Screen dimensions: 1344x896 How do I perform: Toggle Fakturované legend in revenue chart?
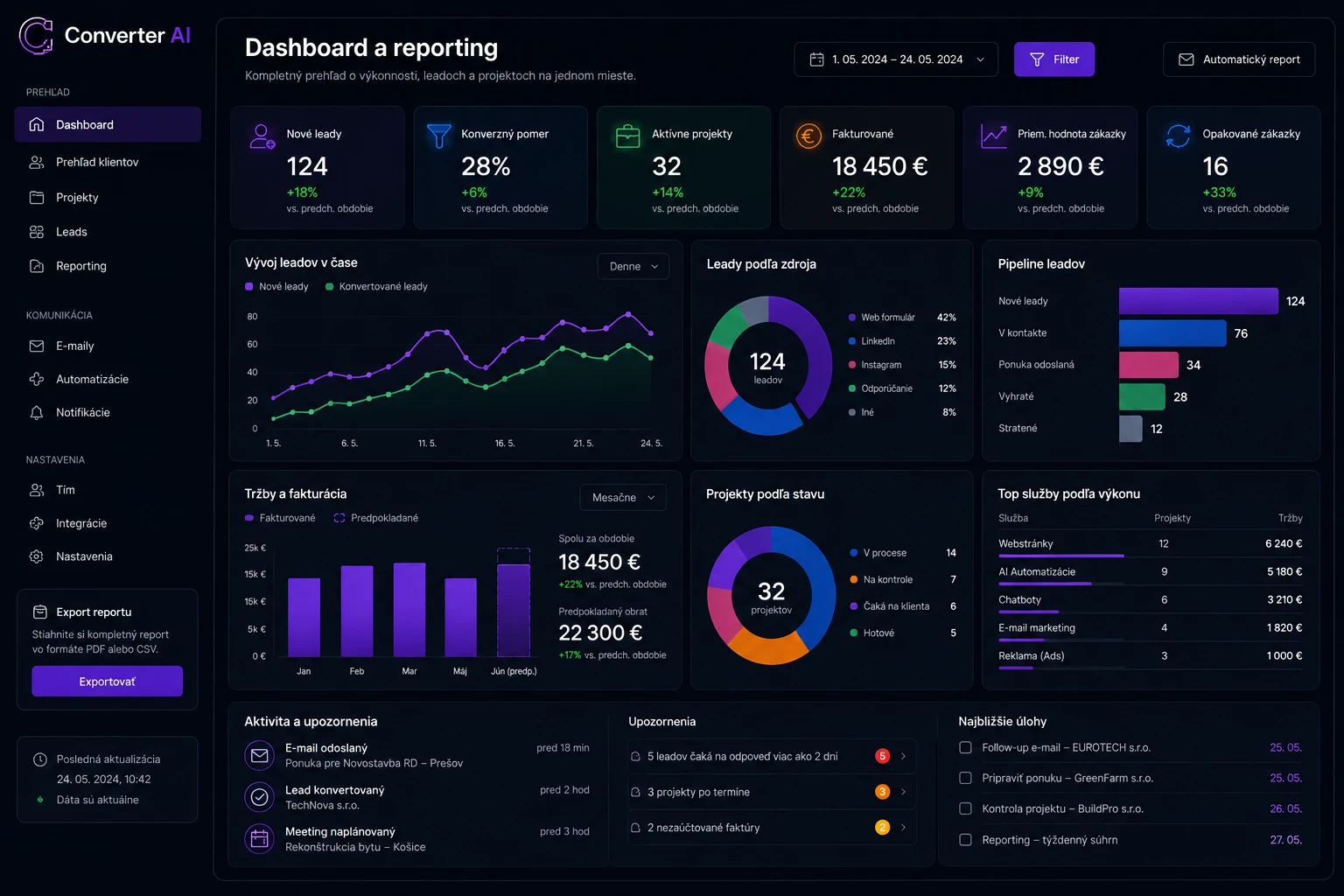point(280,518)
